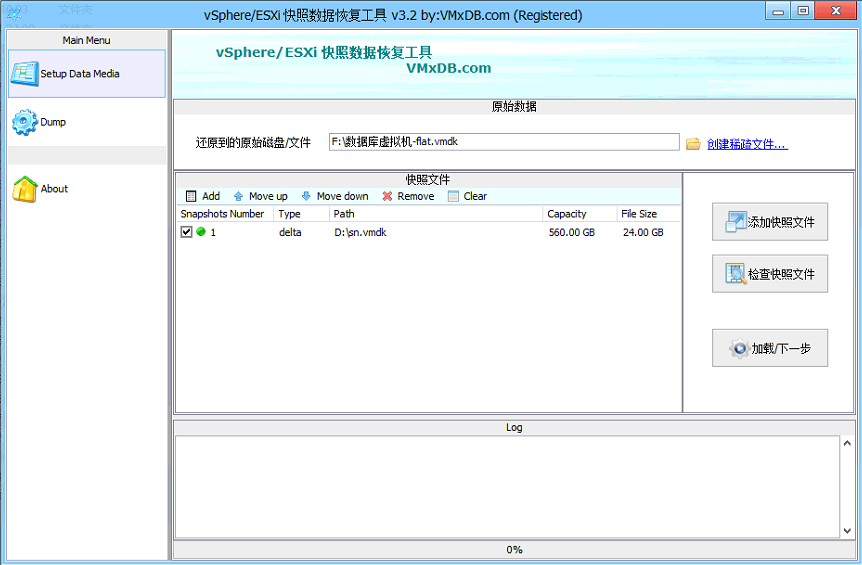Click the delta type cell

tap(290, 232)
